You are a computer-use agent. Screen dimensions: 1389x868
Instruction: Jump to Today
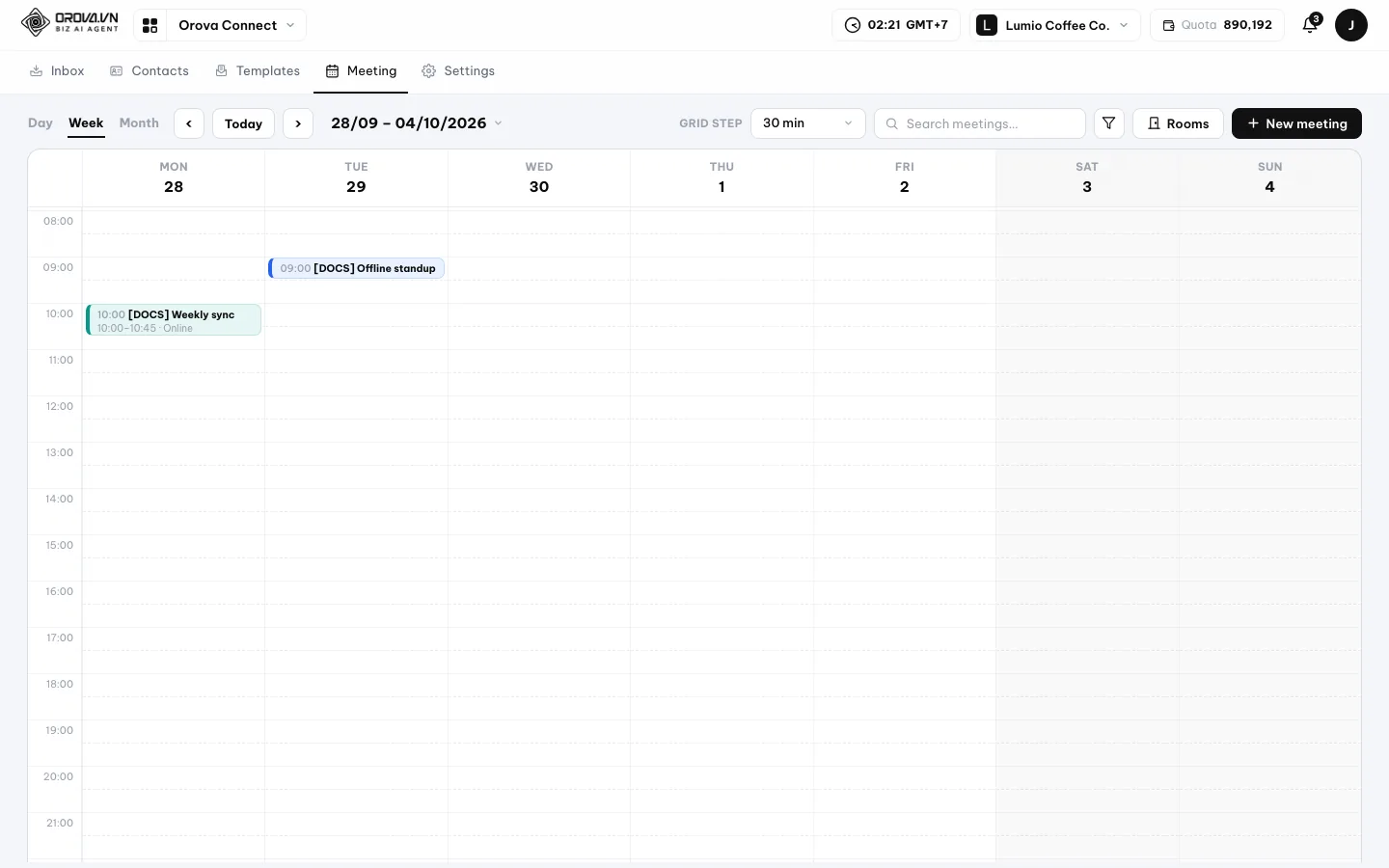[243, 123]
